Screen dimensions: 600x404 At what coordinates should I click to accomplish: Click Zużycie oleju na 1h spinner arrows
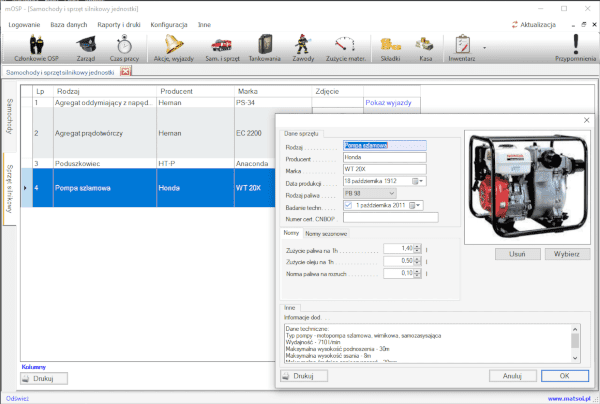click(x=417, y=261)
